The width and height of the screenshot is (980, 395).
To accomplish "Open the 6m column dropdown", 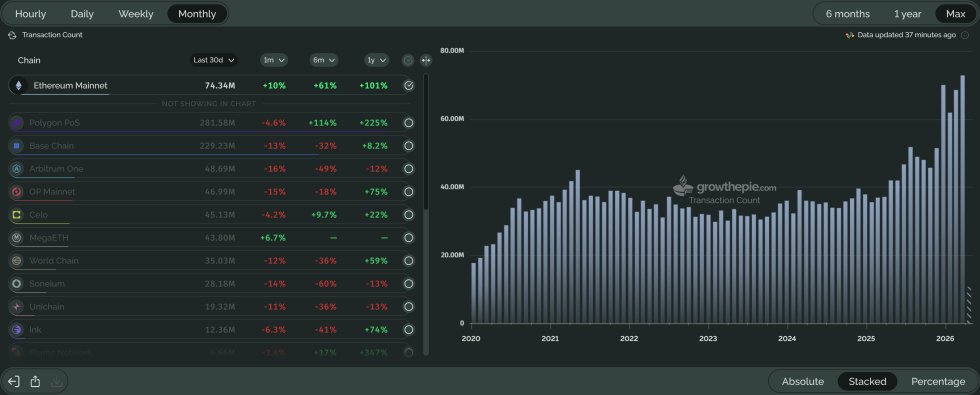I will [x=324, y=60].
